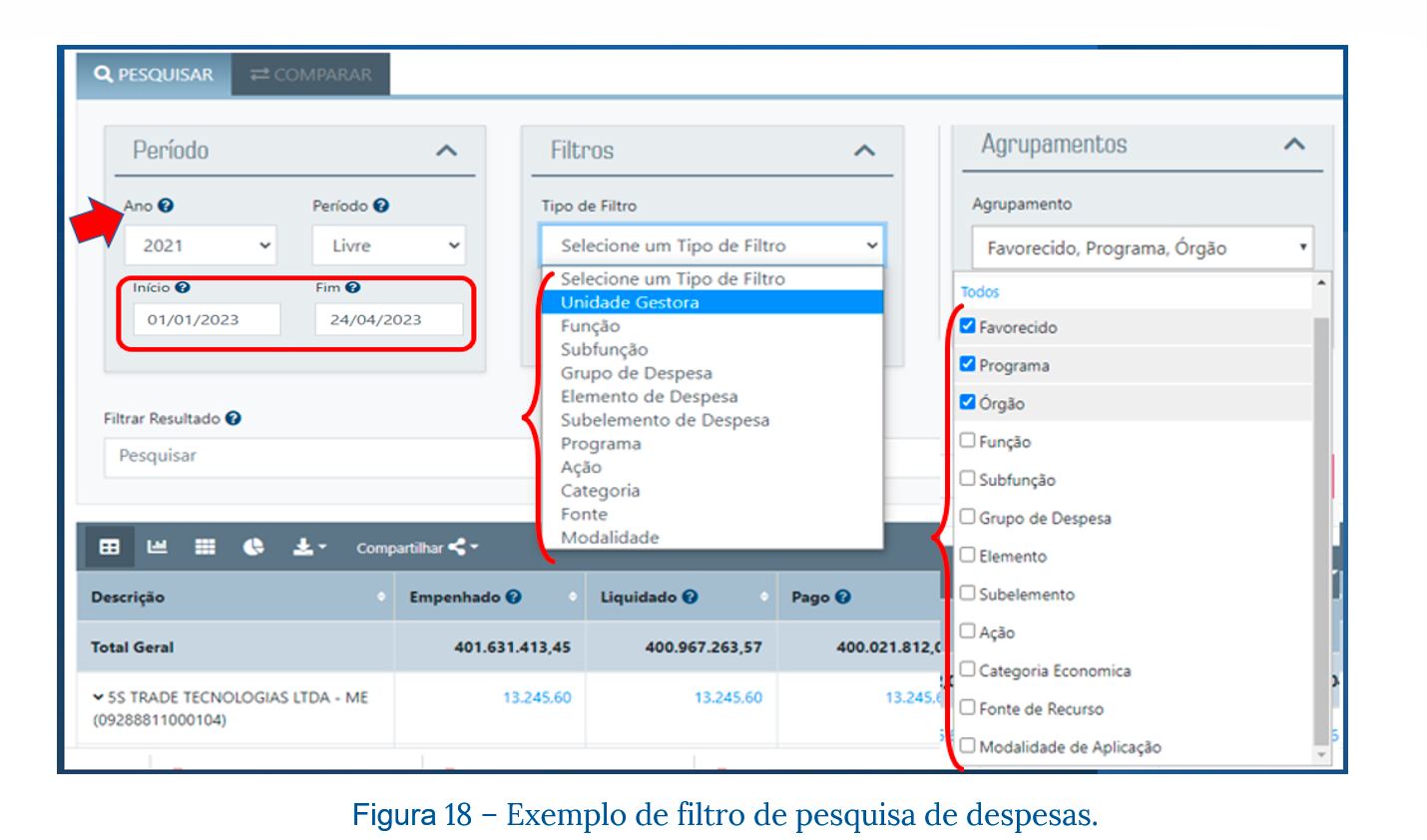Click the sort arrows in the Empenhado header

coord(573,597)
